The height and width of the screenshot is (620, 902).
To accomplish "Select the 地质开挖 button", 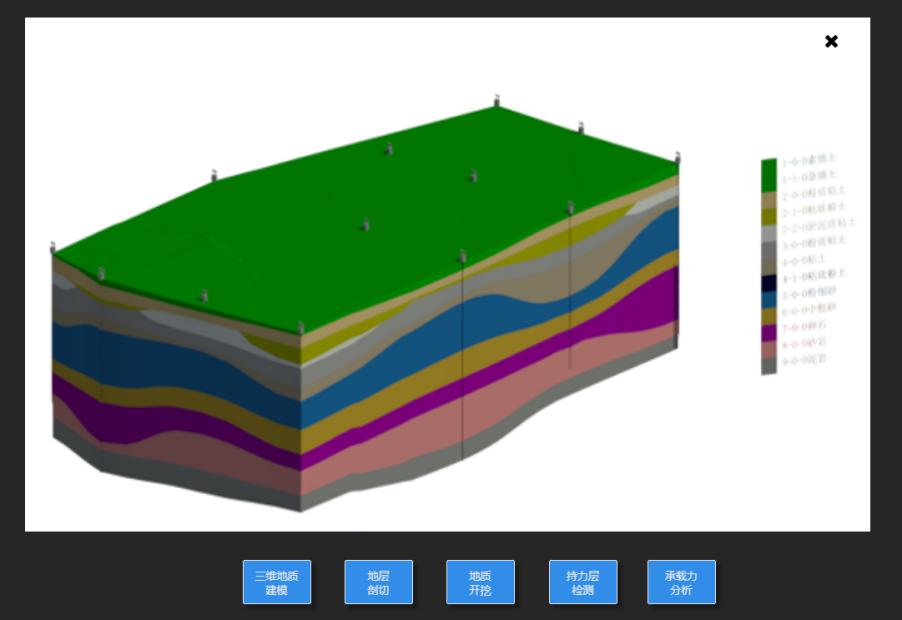I will pyautogui.click(x=480, y=582).
